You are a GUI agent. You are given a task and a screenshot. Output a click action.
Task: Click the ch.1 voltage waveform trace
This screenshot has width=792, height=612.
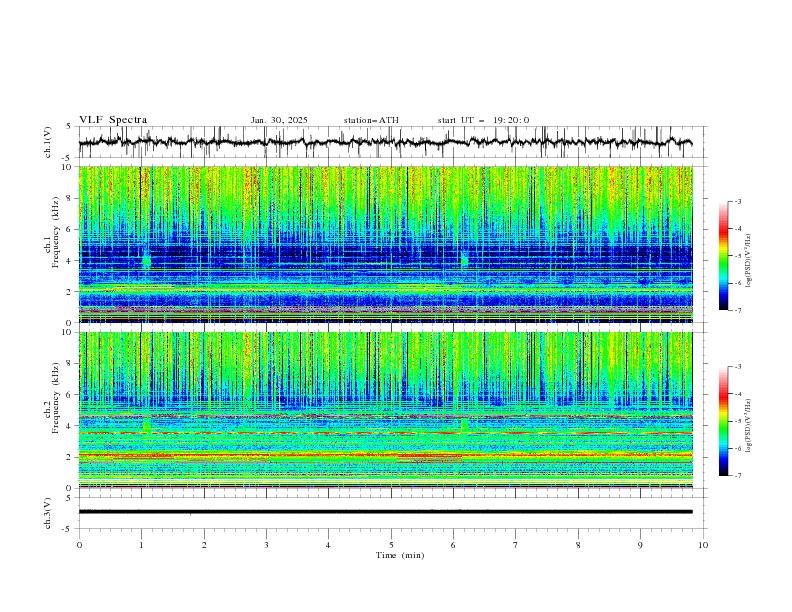pos(385,142)
